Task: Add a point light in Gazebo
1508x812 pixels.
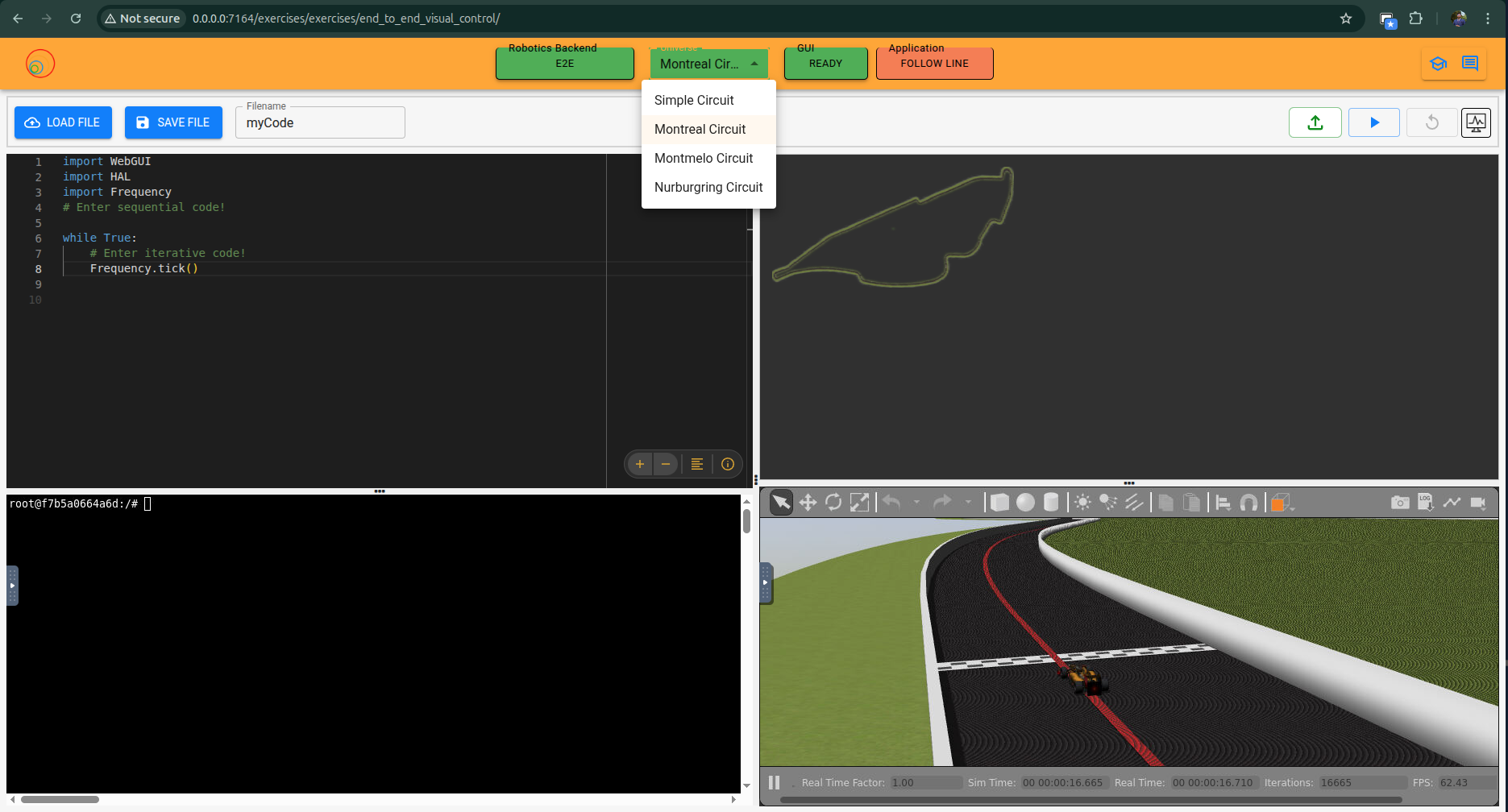Action: (1082, 503)
